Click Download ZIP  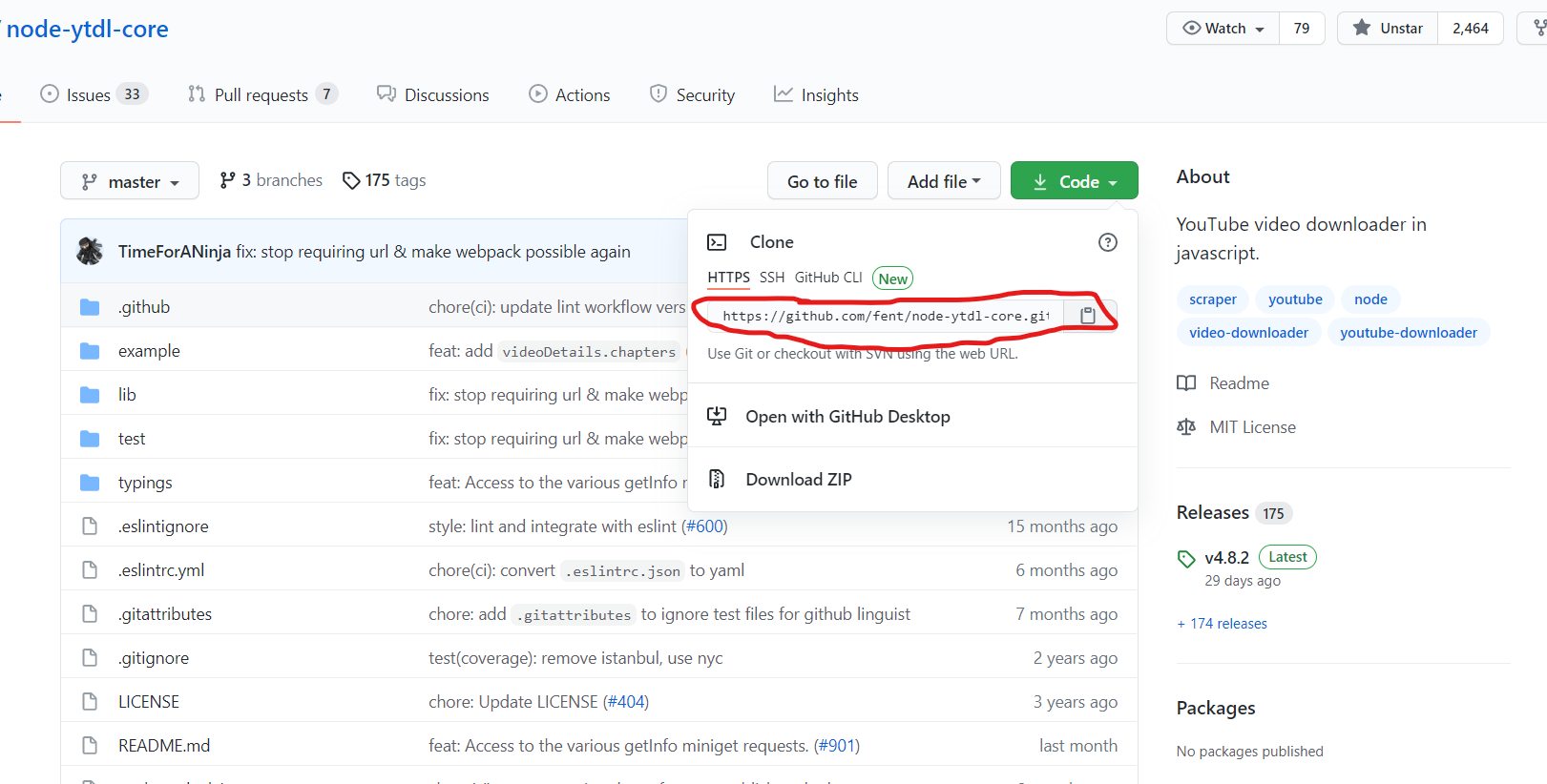(x=912, y=479)
